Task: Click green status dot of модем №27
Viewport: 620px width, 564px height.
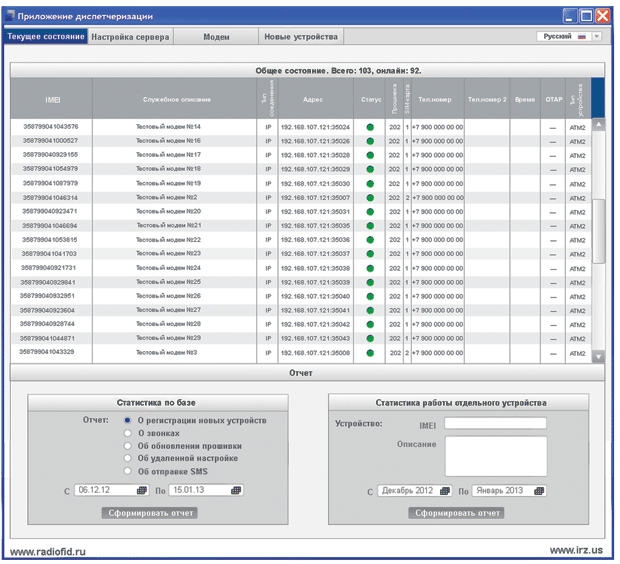Action: pyautogui.click(x=370, y=310)
